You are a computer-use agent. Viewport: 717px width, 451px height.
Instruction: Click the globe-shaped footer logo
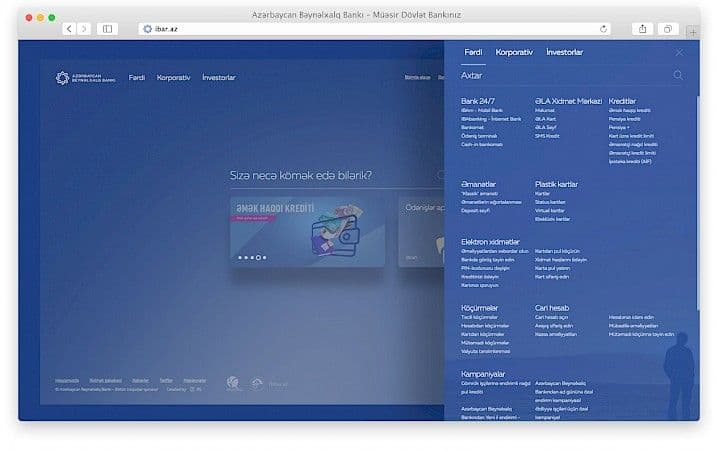coord(233,383)
